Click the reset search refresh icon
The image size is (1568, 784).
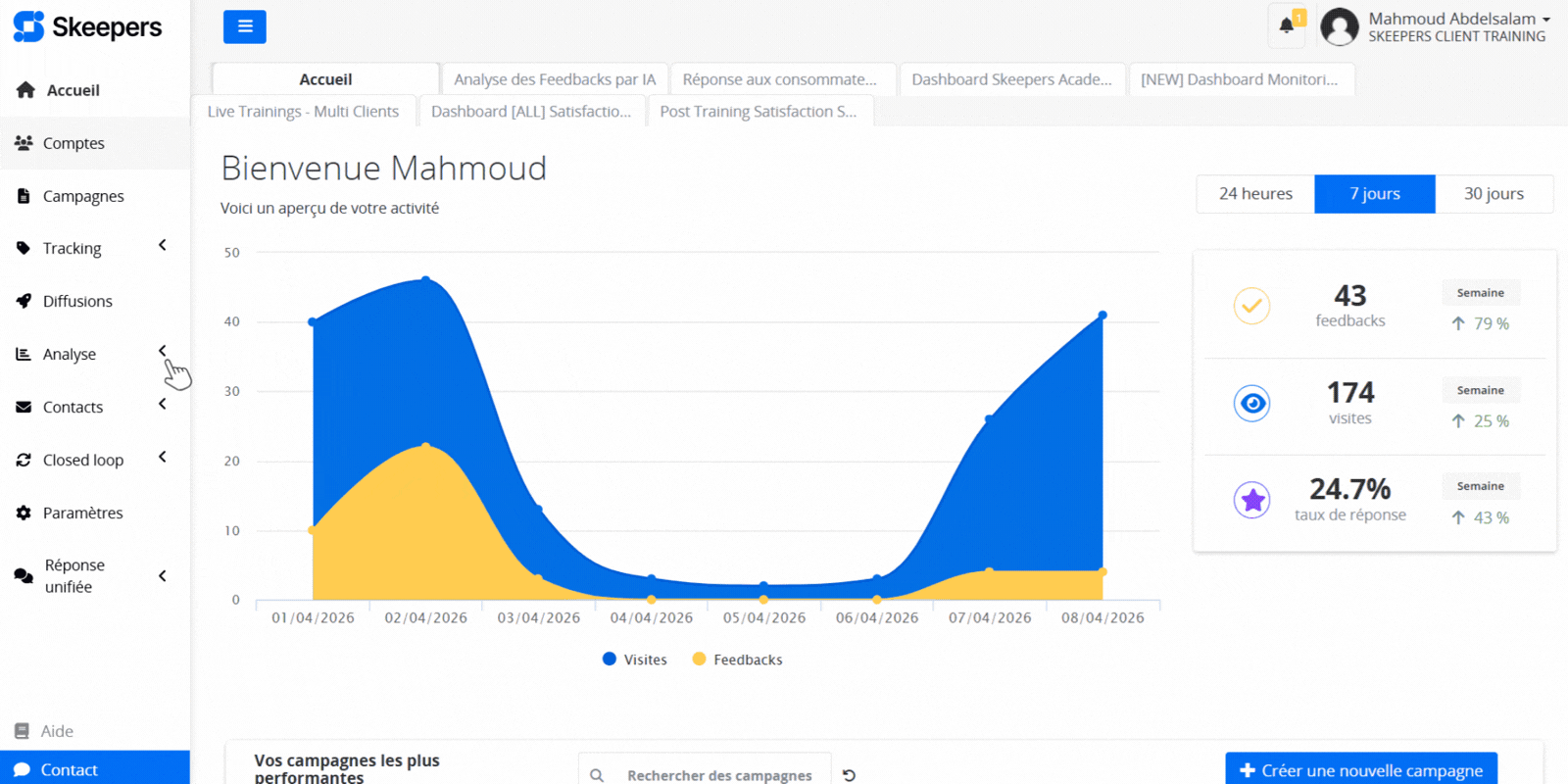coord(849,775)
